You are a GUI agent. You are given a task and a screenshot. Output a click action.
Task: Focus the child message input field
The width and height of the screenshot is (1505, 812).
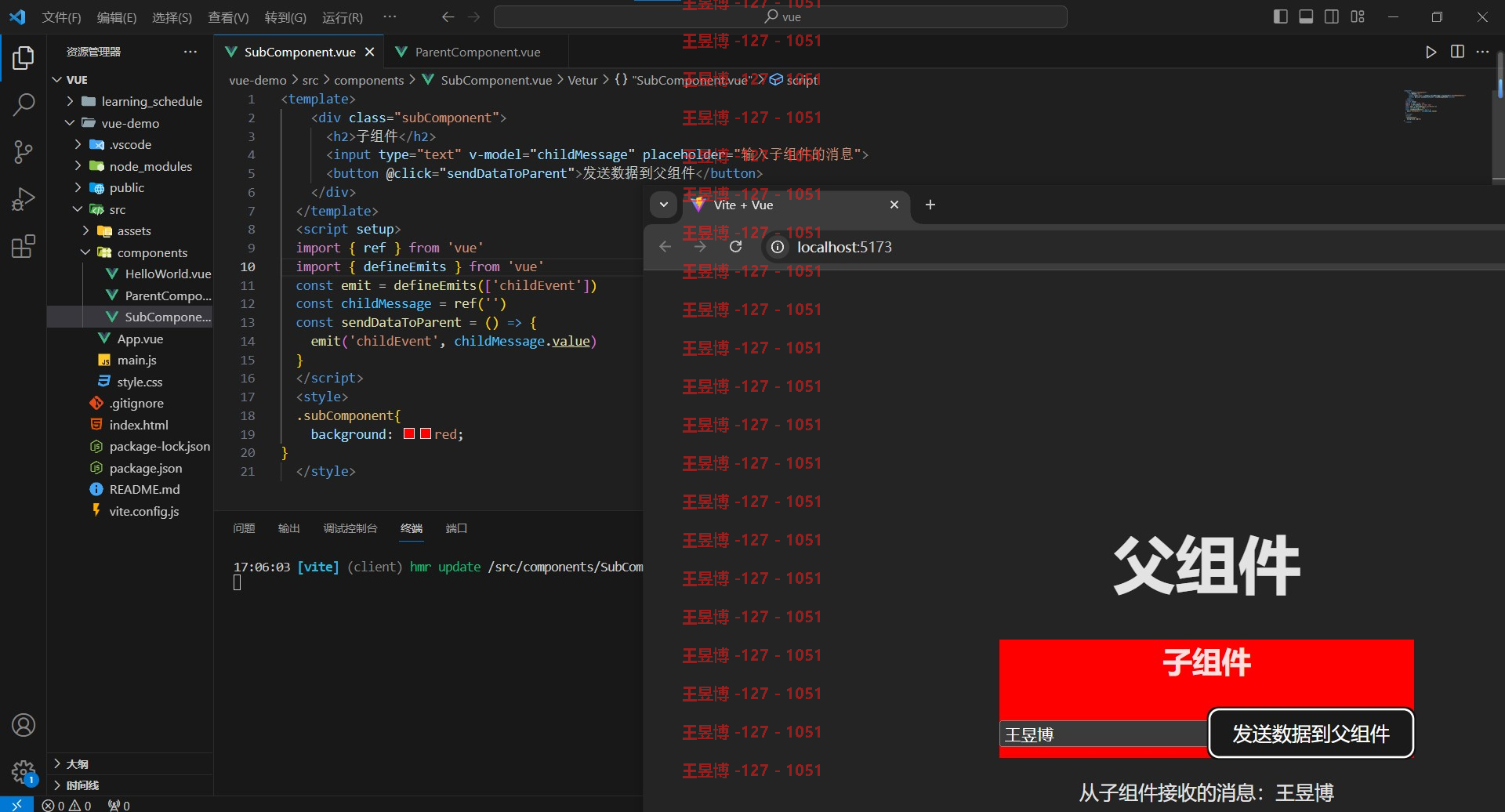pyautogui.click(x=1104, y=734)
